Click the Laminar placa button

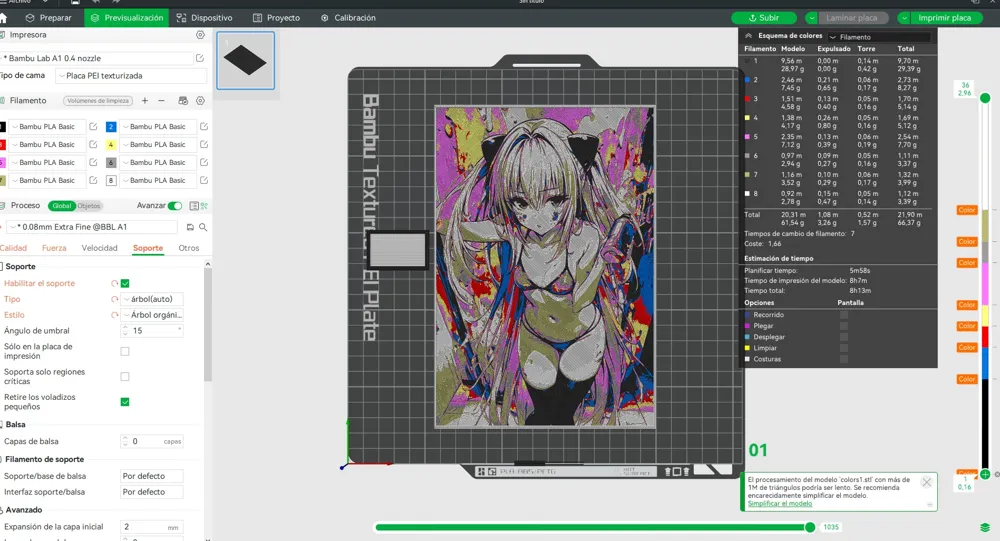[x=851, y=18]
